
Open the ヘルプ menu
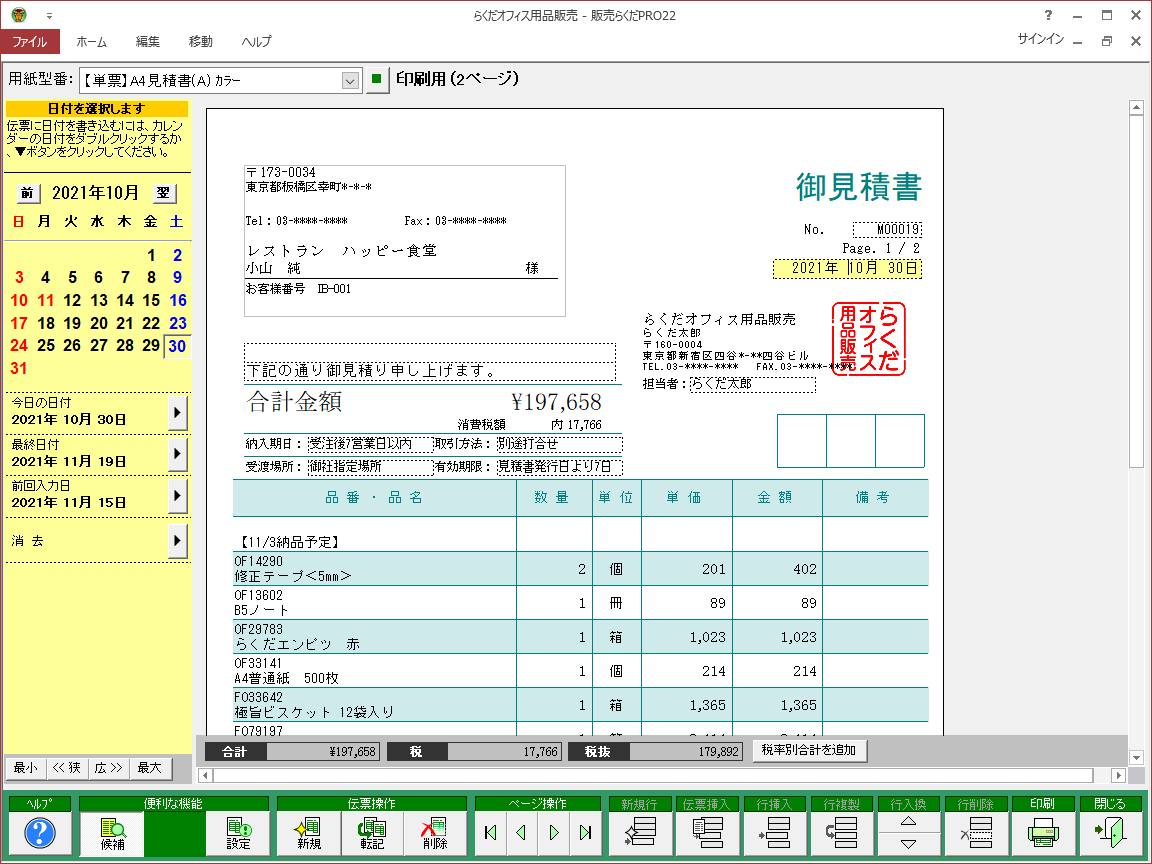256,42
